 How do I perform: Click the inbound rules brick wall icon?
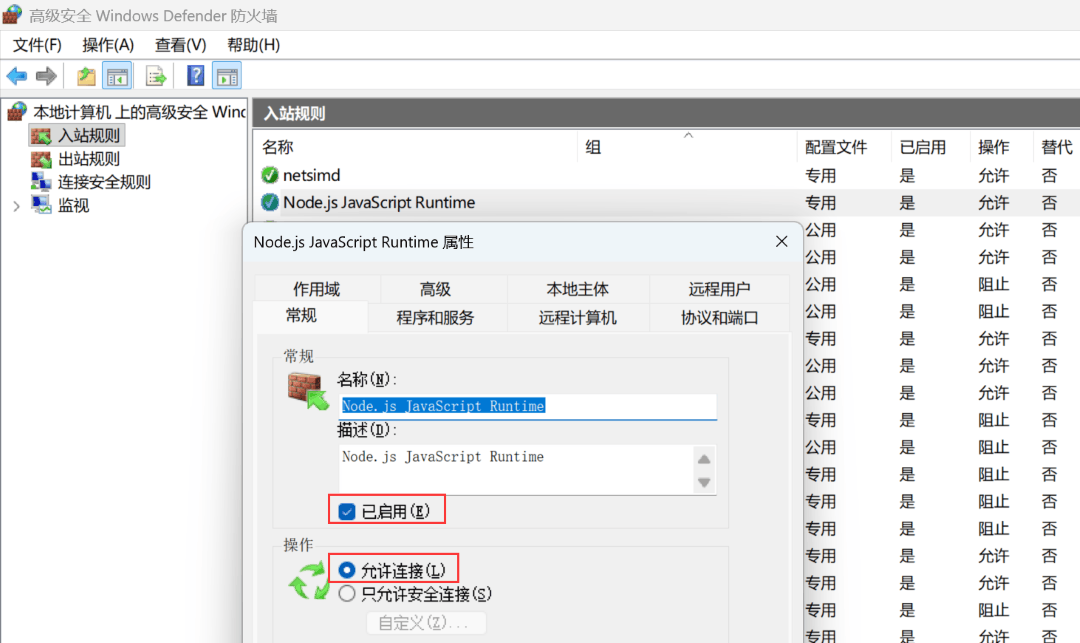pyautogui.click(x=41, y=136)
